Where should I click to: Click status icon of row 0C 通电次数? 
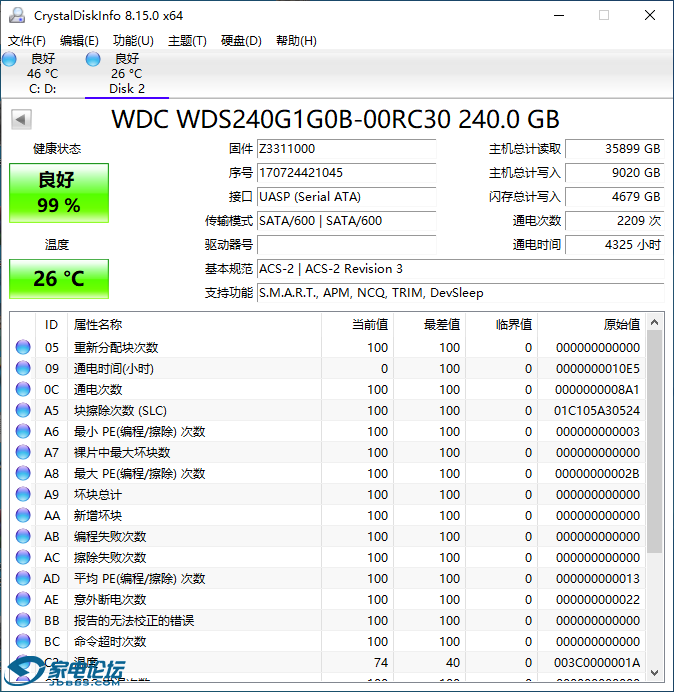[x=23, y=389]
